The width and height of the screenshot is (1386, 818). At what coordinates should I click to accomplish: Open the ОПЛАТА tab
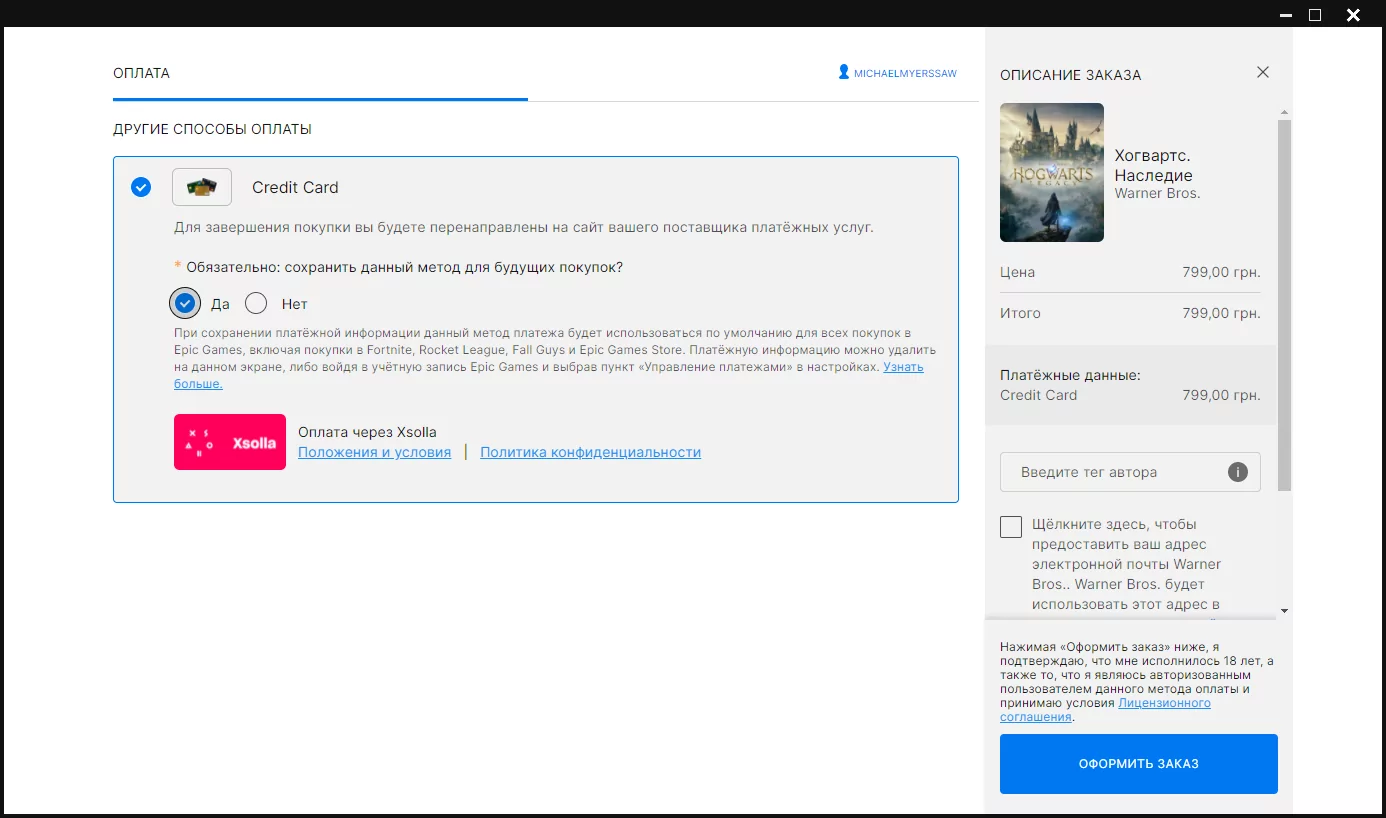pyautogui.click(x=142, y=73)
